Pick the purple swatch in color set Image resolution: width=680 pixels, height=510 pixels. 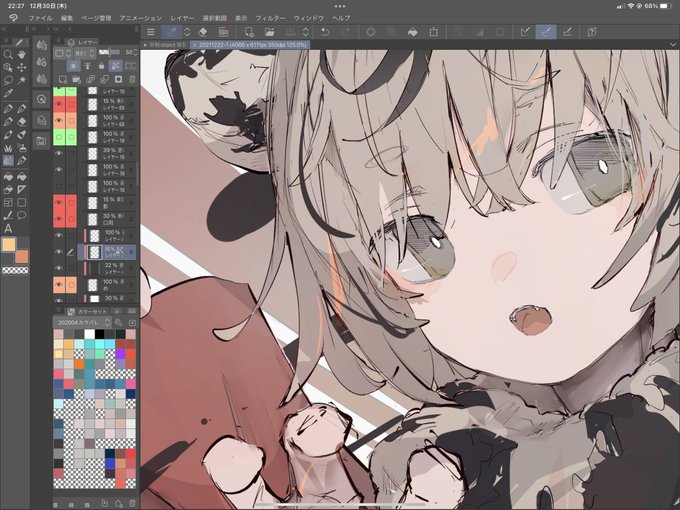[120, 354]
